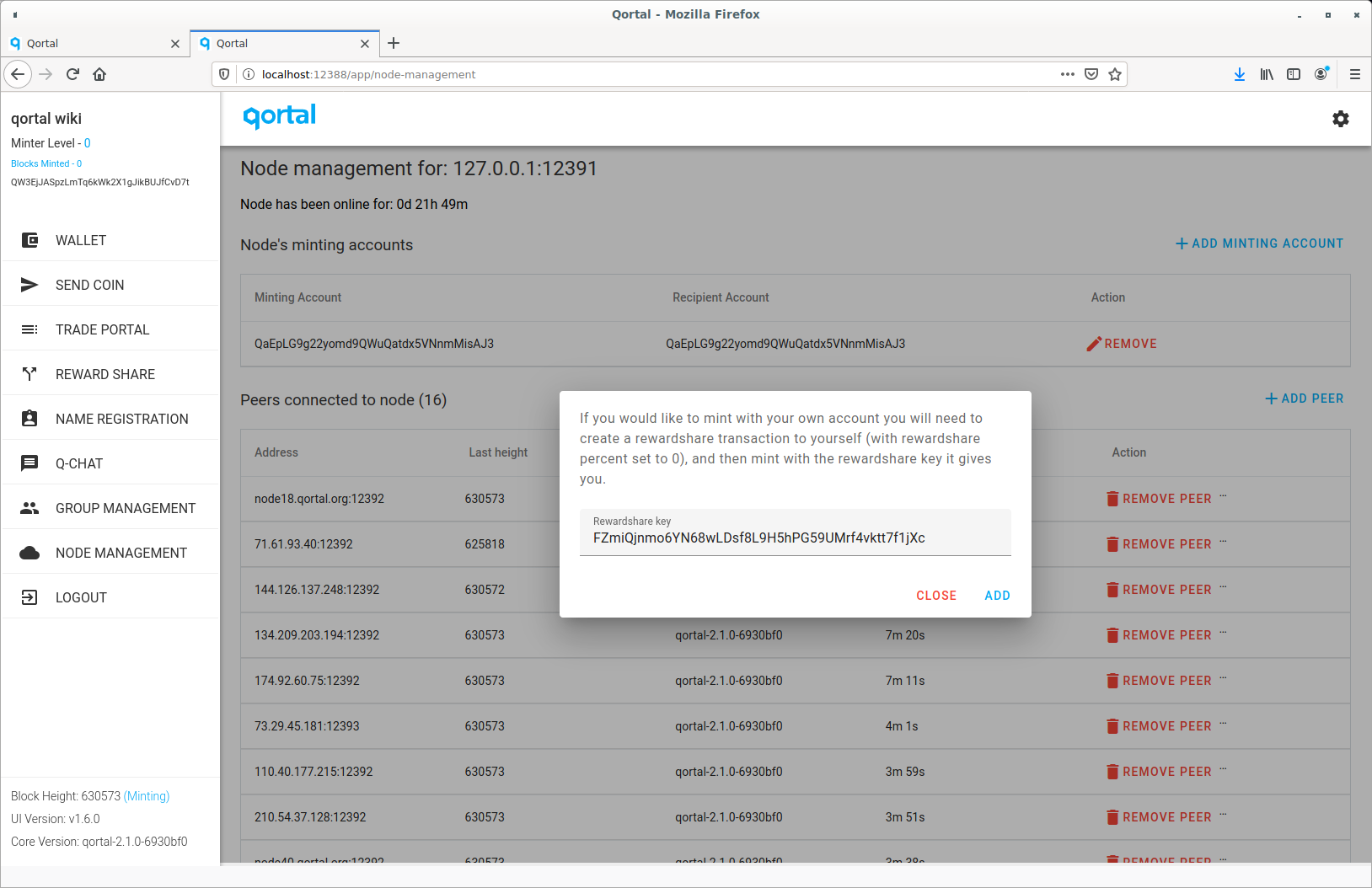Select the wallet address QW3EjJASpzL text
The width and height of the screenshot is (1372, 888).
click(100, 182)
